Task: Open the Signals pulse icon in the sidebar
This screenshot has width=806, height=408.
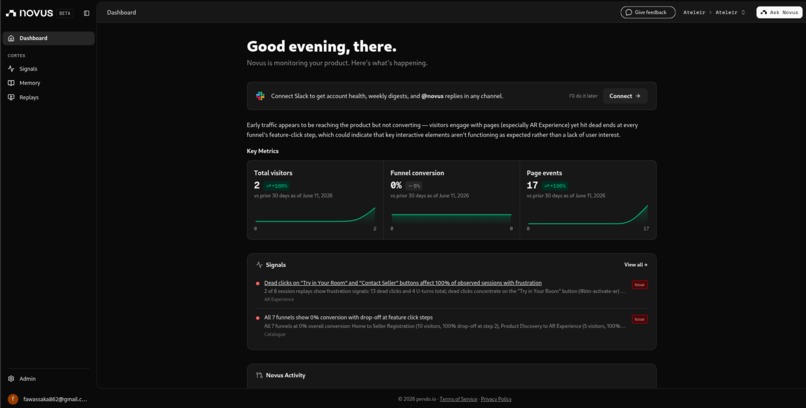Action: pyautogui.click(x=11, y=69)
